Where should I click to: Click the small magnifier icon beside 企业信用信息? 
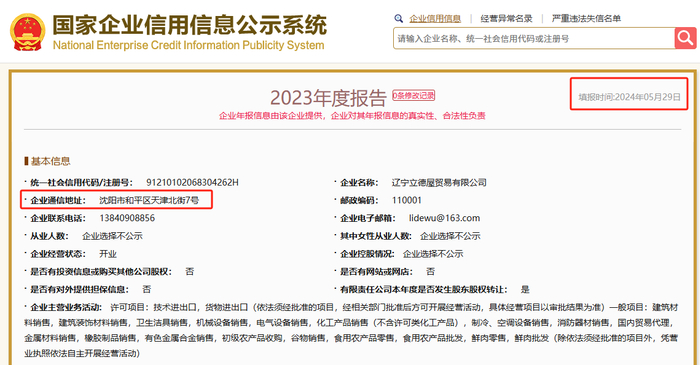399,18
